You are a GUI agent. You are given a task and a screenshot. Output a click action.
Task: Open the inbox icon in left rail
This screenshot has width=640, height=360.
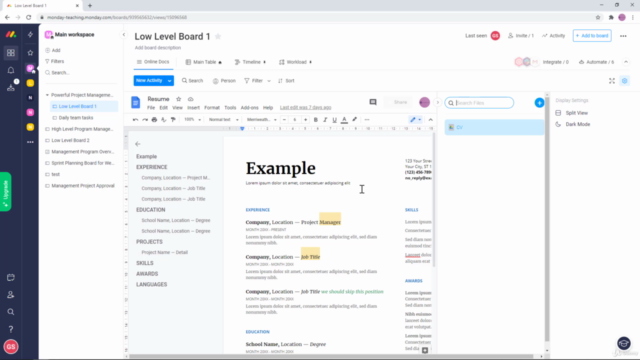click(x=11, y=87)
